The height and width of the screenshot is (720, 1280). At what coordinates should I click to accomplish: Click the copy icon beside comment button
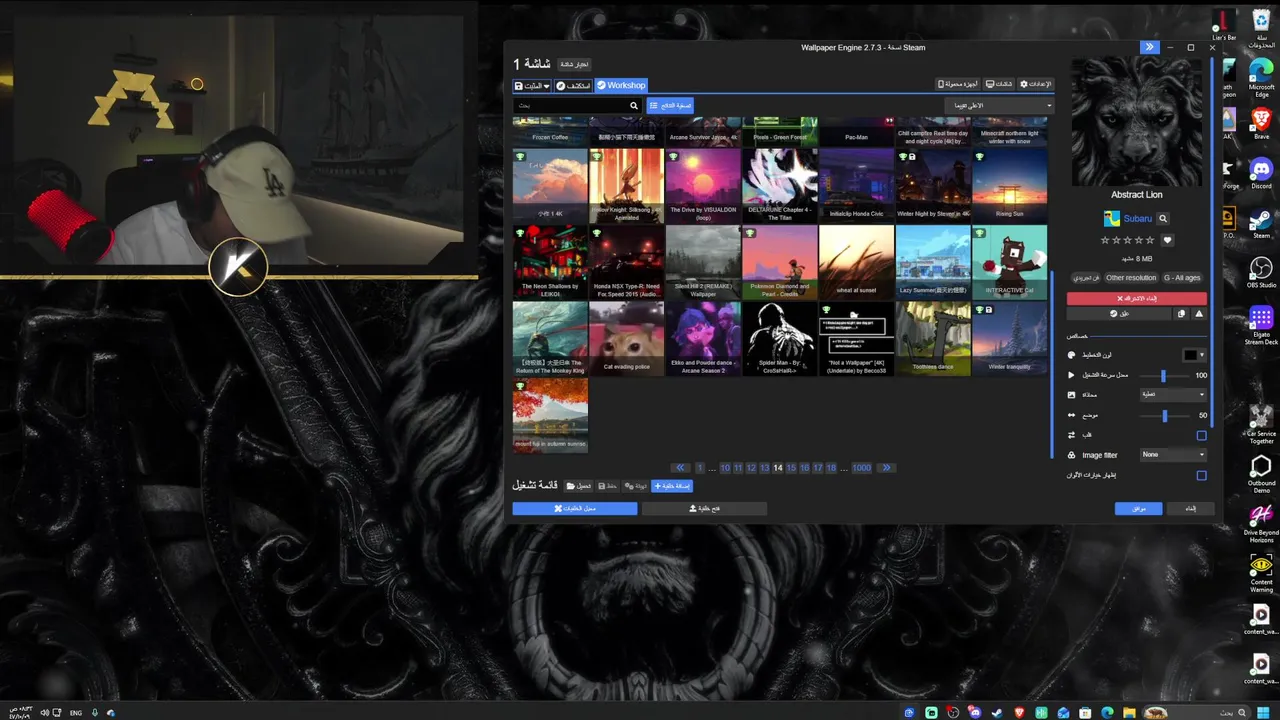[x=1181, y=314]
